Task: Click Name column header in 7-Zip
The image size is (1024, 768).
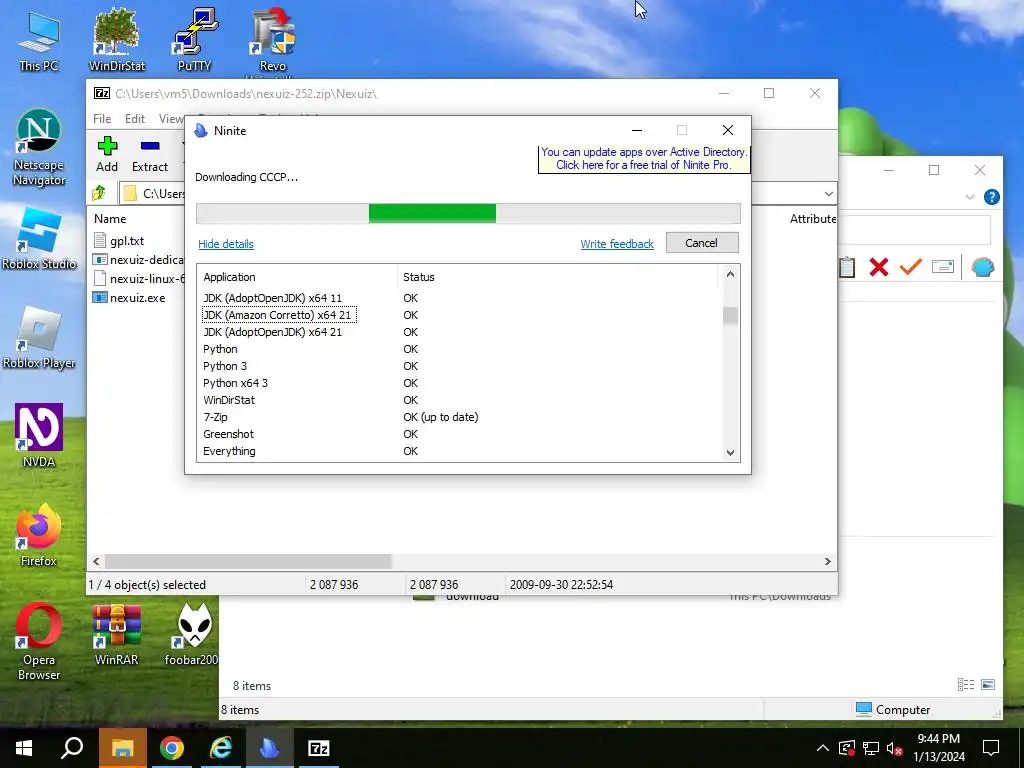Action: (x=110, y=219)
